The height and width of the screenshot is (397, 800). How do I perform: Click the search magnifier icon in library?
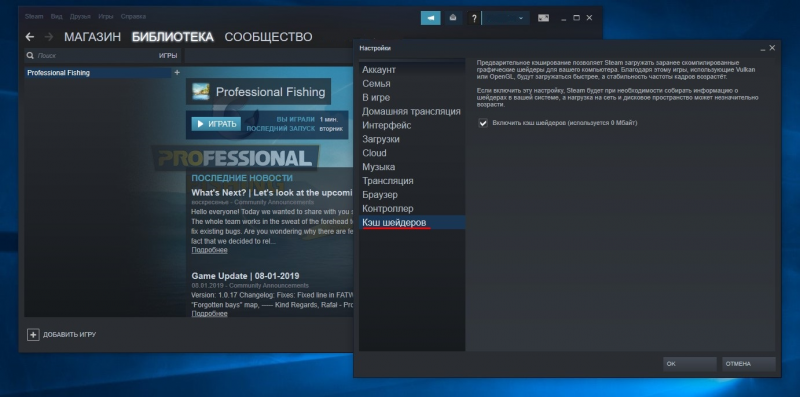tap(30, 56)
